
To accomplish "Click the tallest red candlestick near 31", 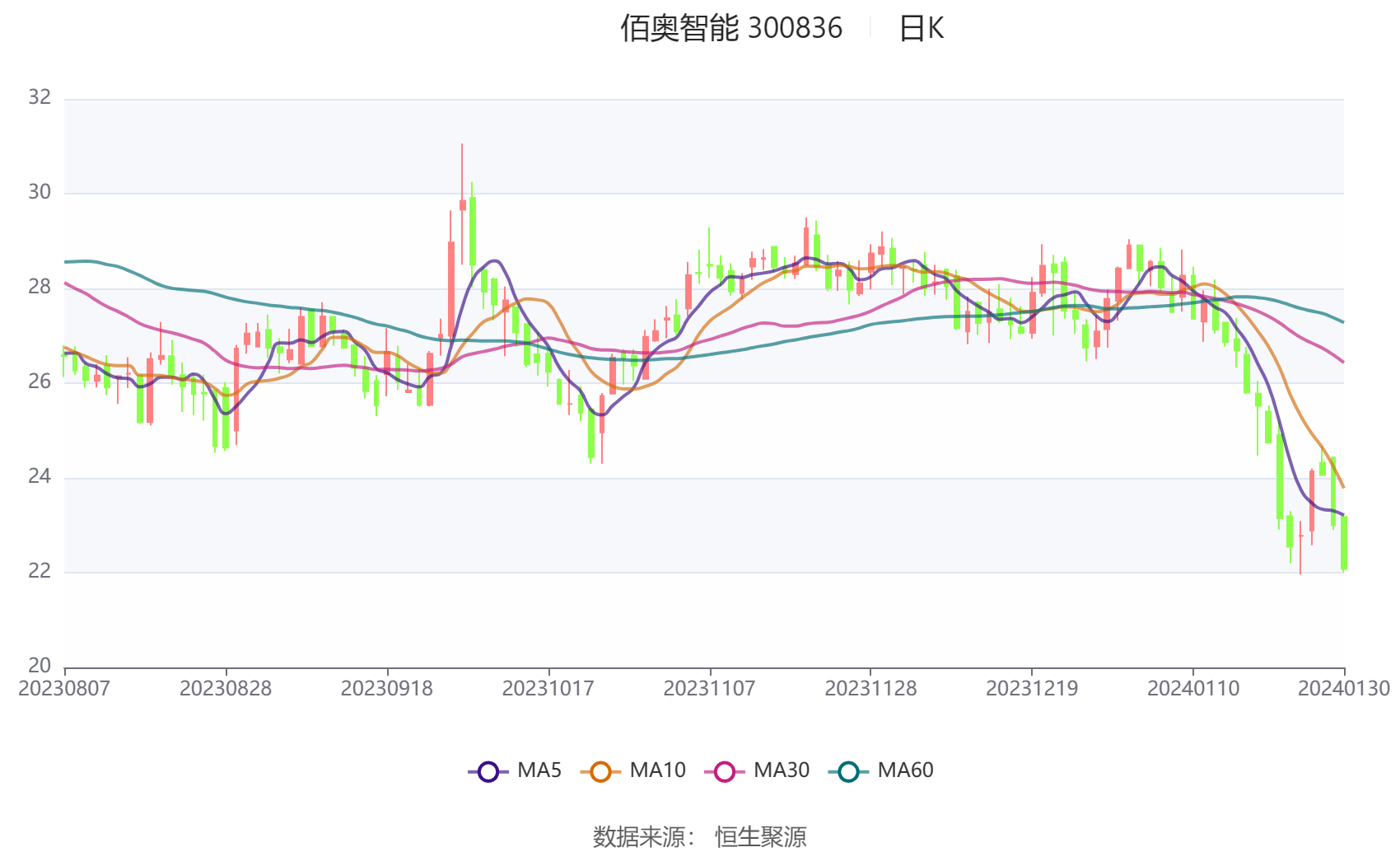I will pos(462,204).
